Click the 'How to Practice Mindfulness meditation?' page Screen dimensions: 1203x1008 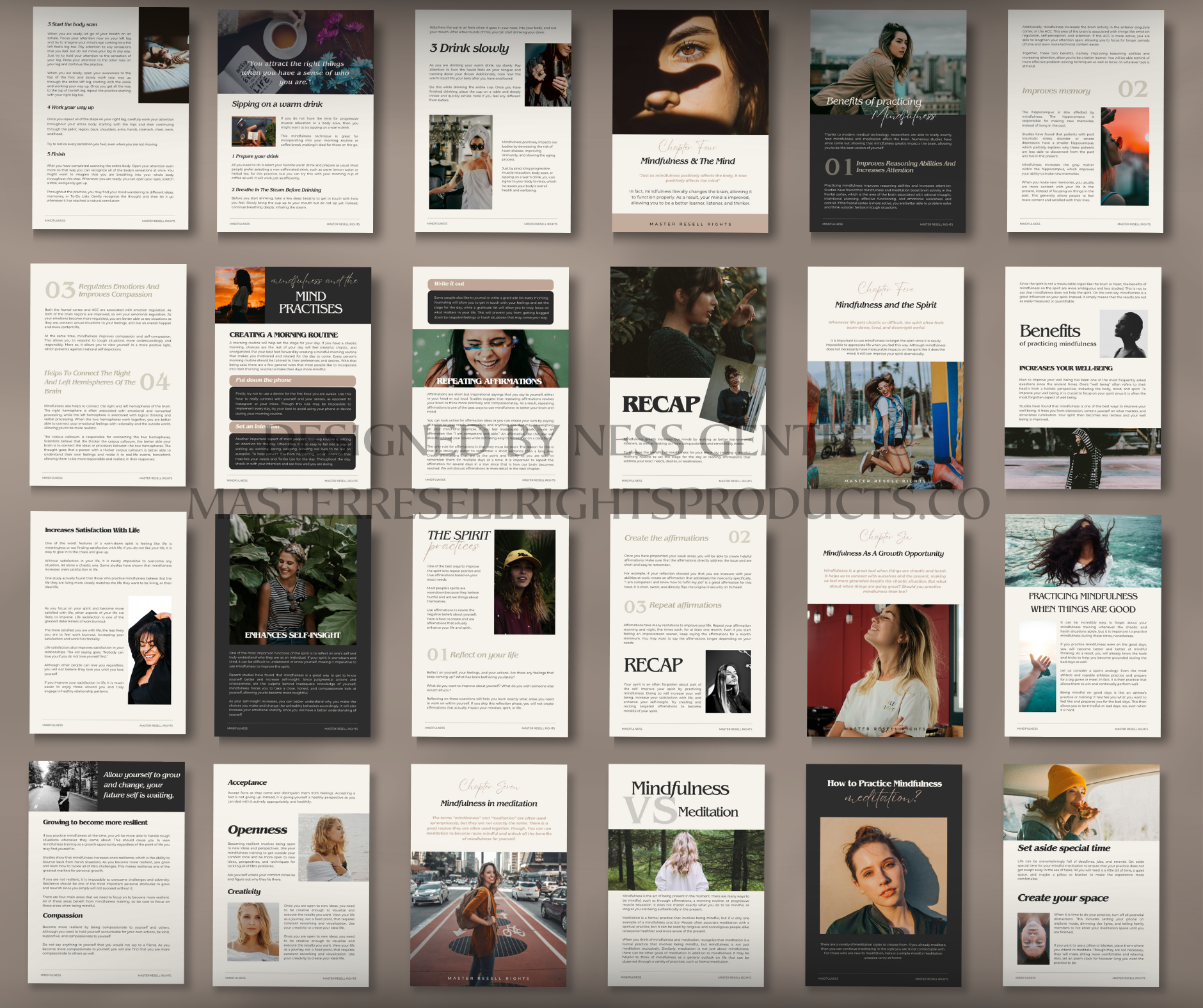[884, 875]
